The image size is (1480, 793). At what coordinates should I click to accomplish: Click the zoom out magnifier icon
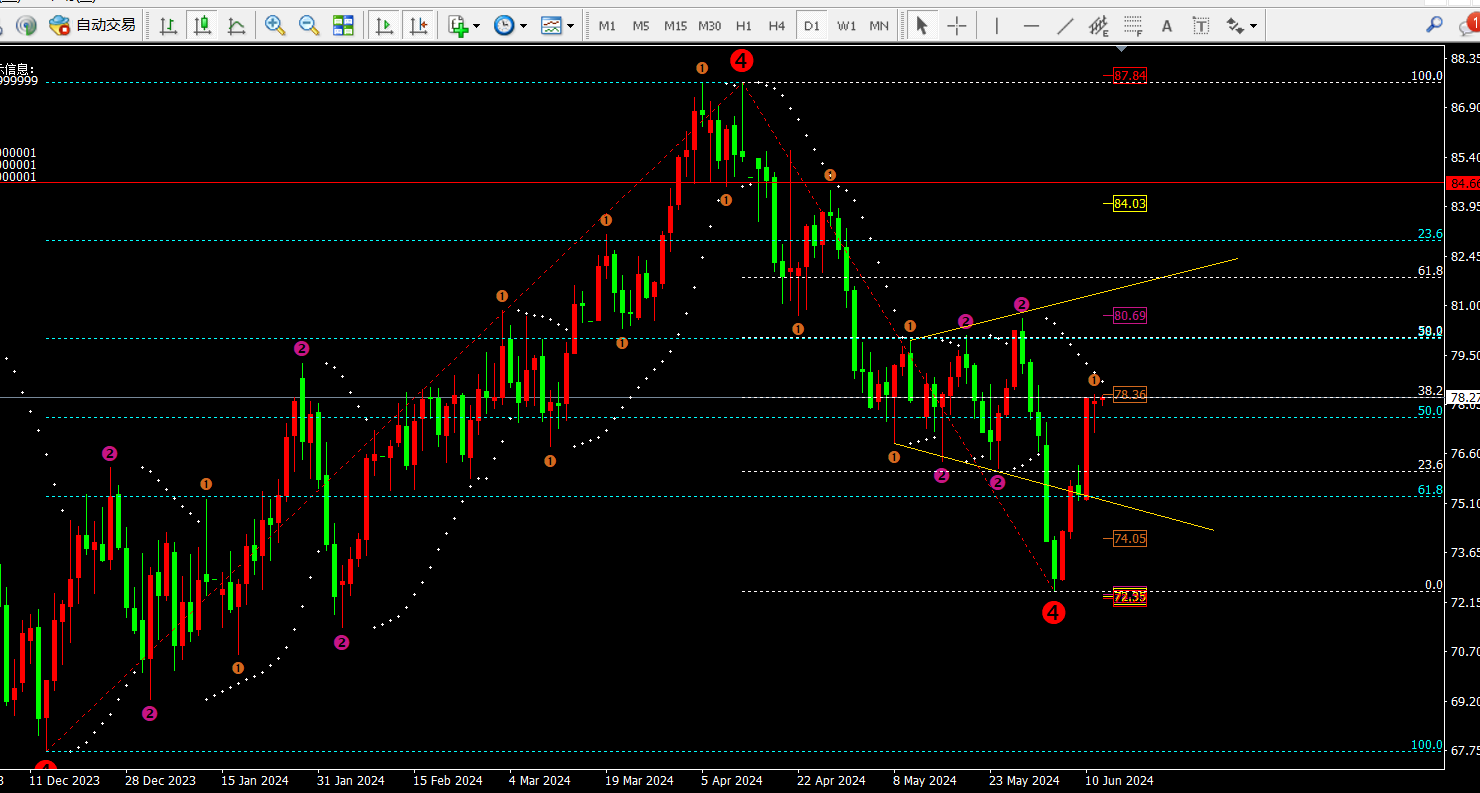pyautogui.click(x=309, y=26)
